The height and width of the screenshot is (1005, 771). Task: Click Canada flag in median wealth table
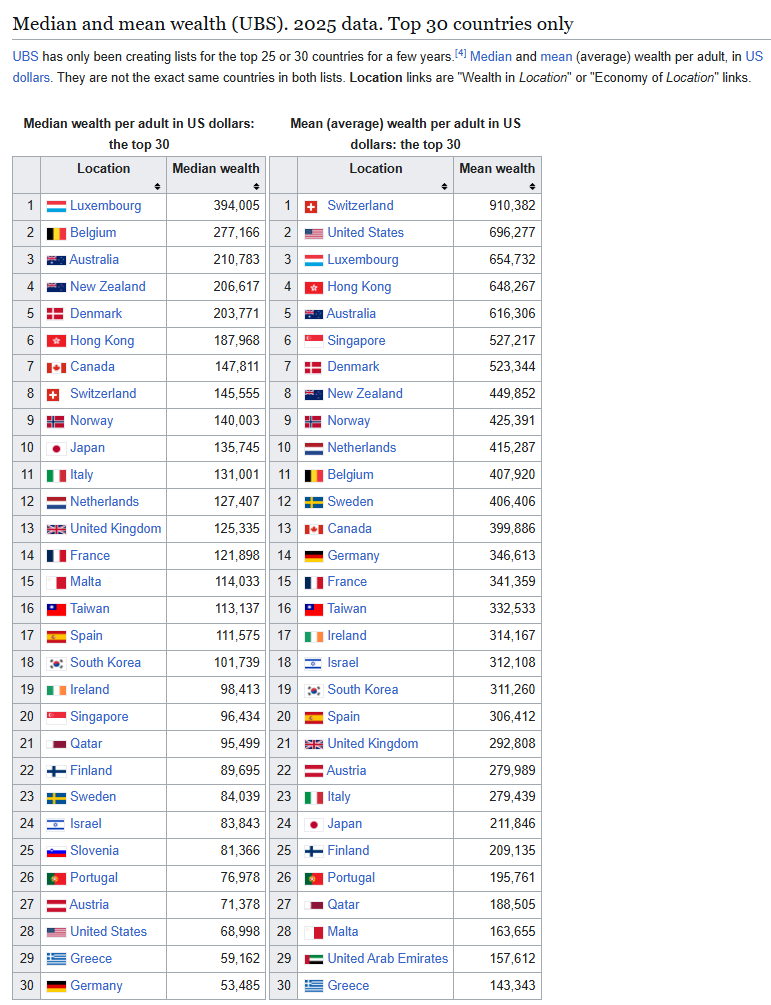tap(56, 368)
